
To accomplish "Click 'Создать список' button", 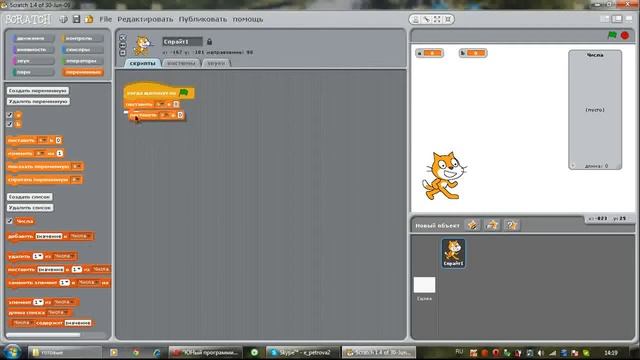I will point(29,197).
